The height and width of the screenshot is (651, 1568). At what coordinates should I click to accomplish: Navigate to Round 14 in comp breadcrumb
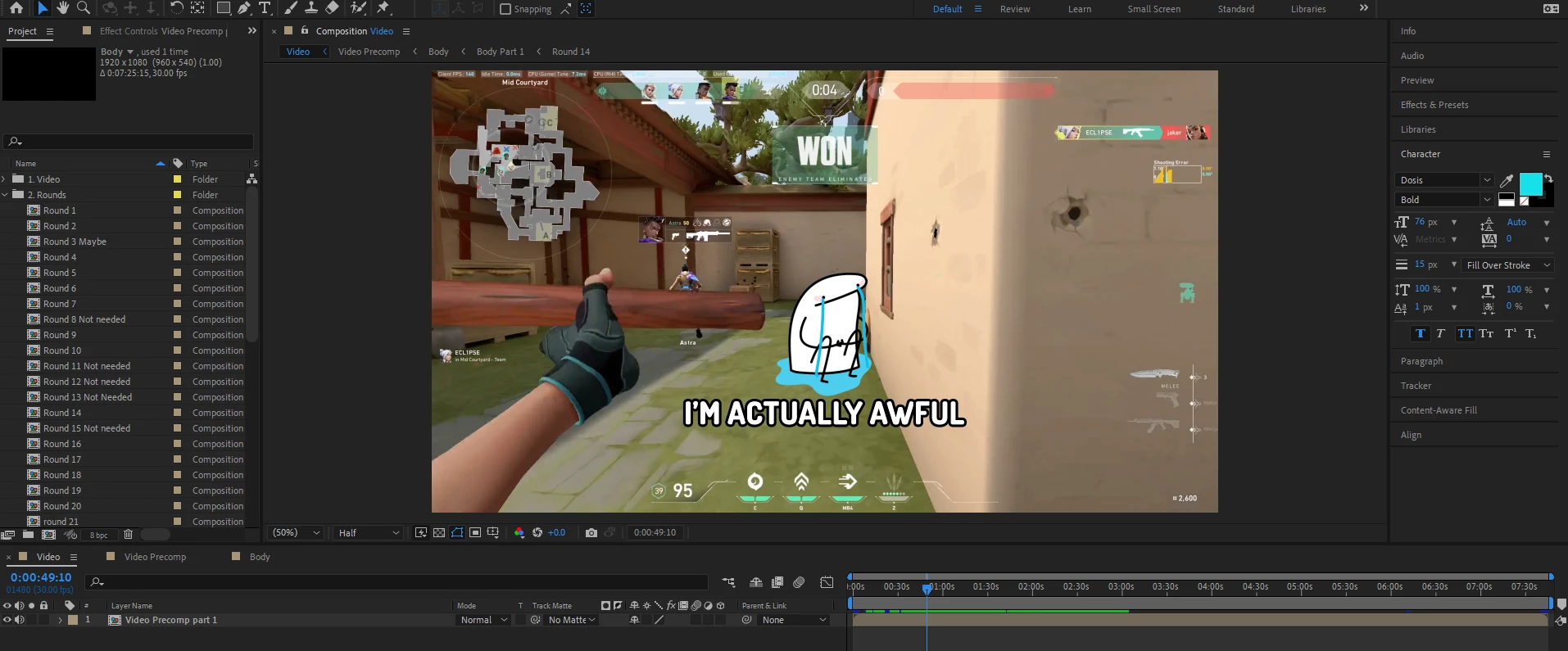[571, 52]
